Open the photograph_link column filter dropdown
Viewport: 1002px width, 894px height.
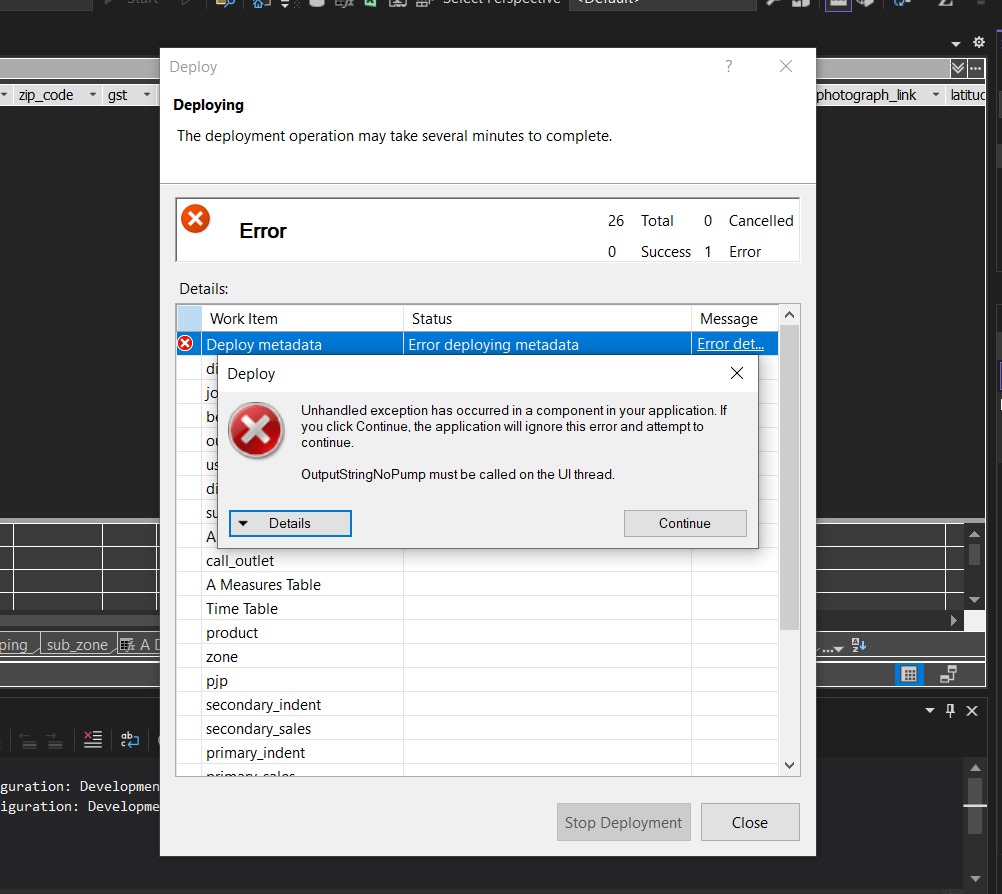tap(936, 95)
